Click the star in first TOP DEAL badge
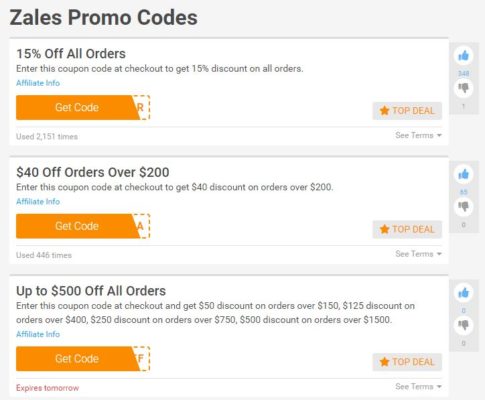 (x=384, y=111)
